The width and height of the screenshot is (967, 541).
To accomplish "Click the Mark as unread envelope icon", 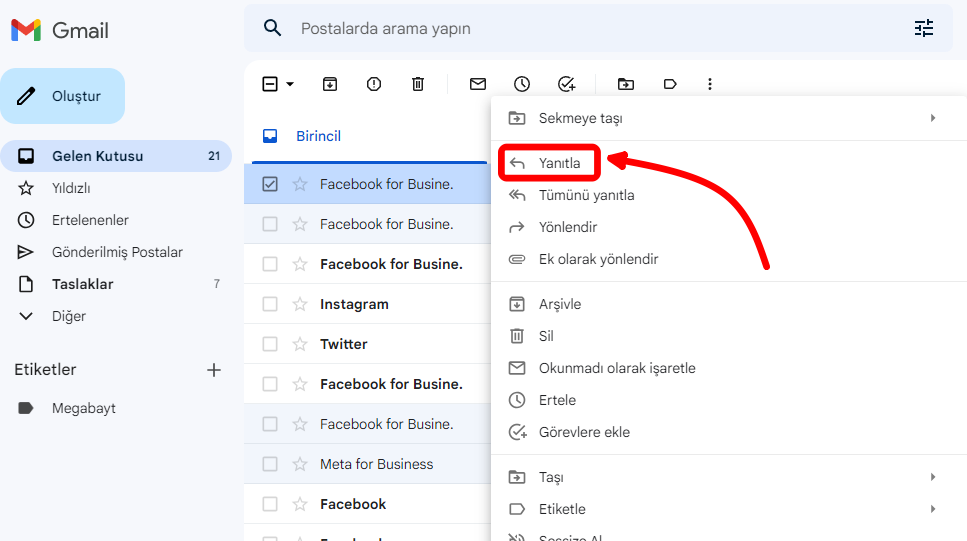I will click(x=478, y=84).
